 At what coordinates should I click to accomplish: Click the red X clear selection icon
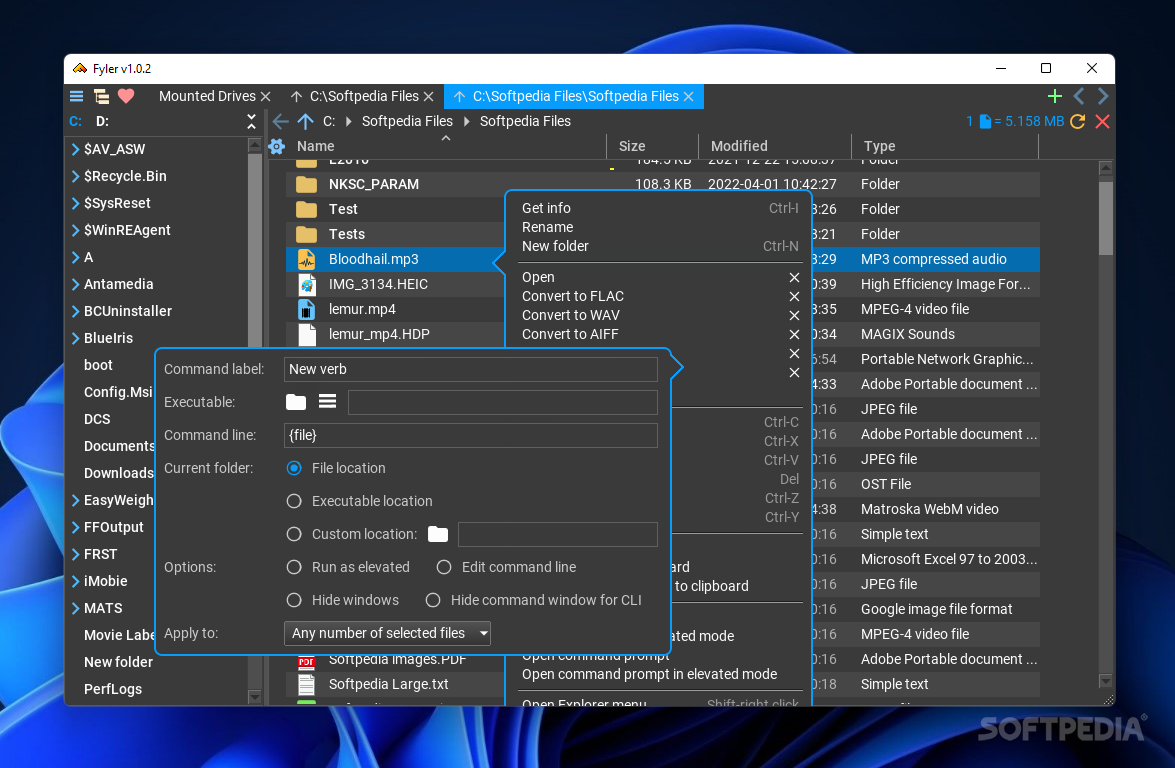coord(1102,121)
